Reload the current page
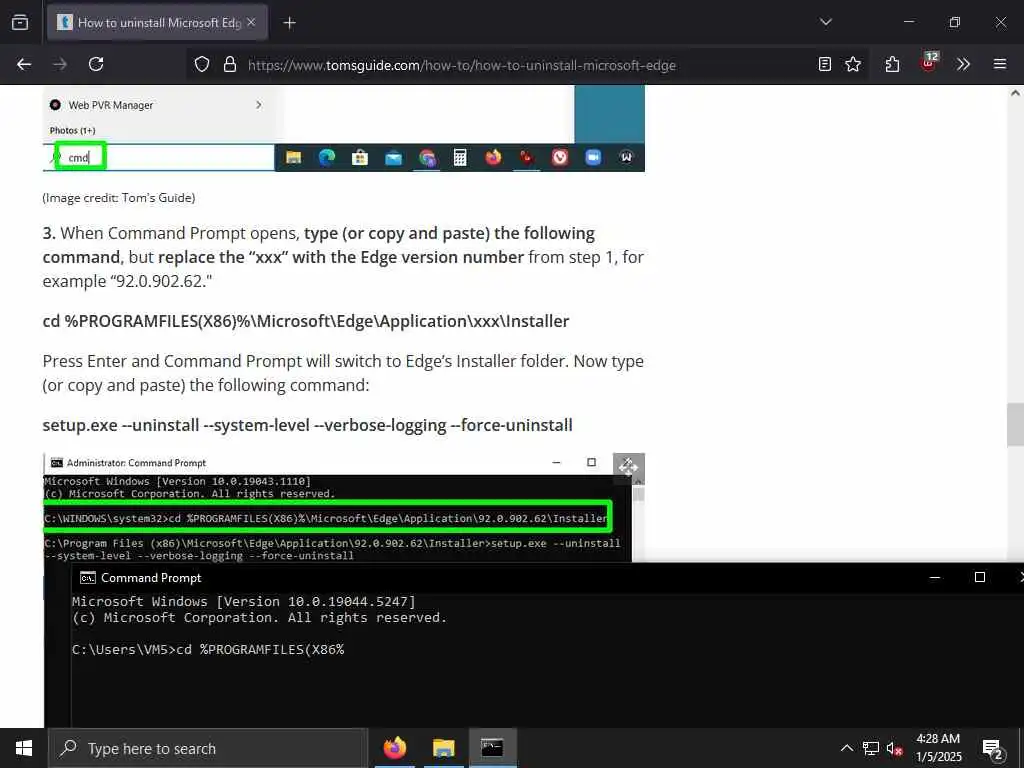This screenshot has width=1024, height=768. point(96,64)
